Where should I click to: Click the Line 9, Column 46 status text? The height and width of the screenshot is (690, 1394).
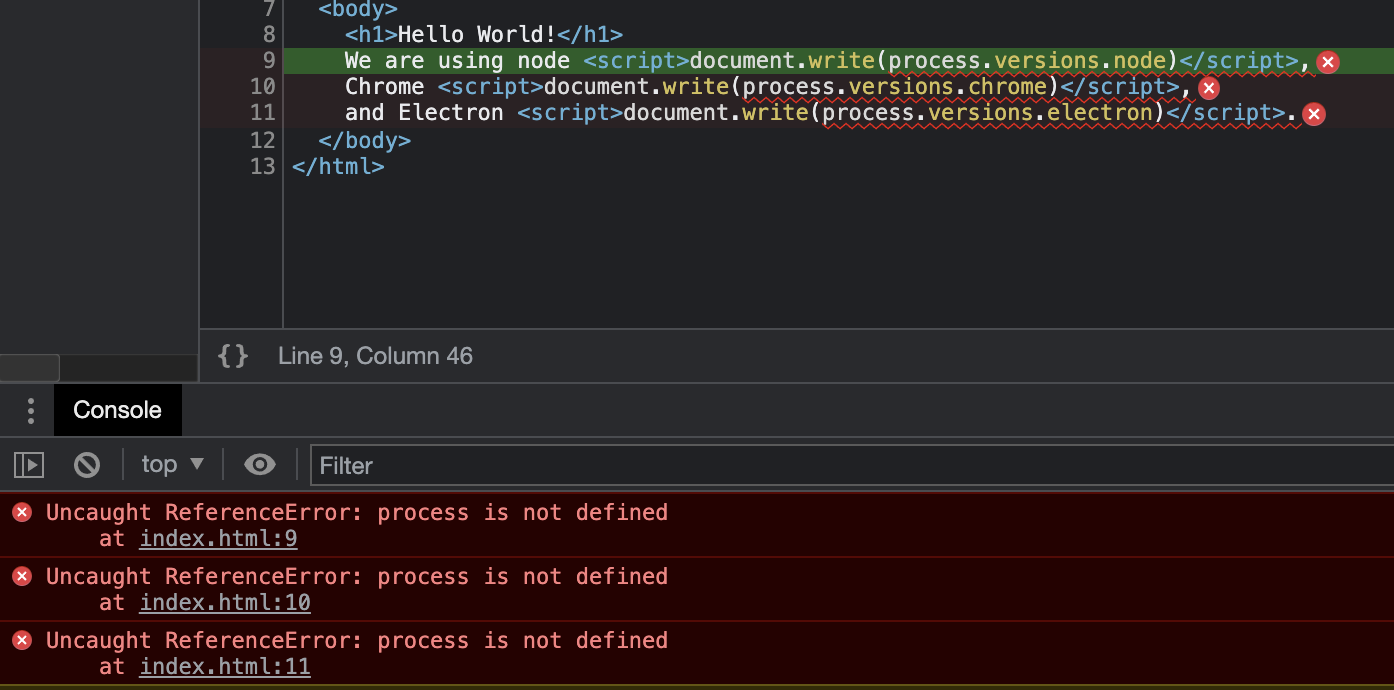[375, 356]
